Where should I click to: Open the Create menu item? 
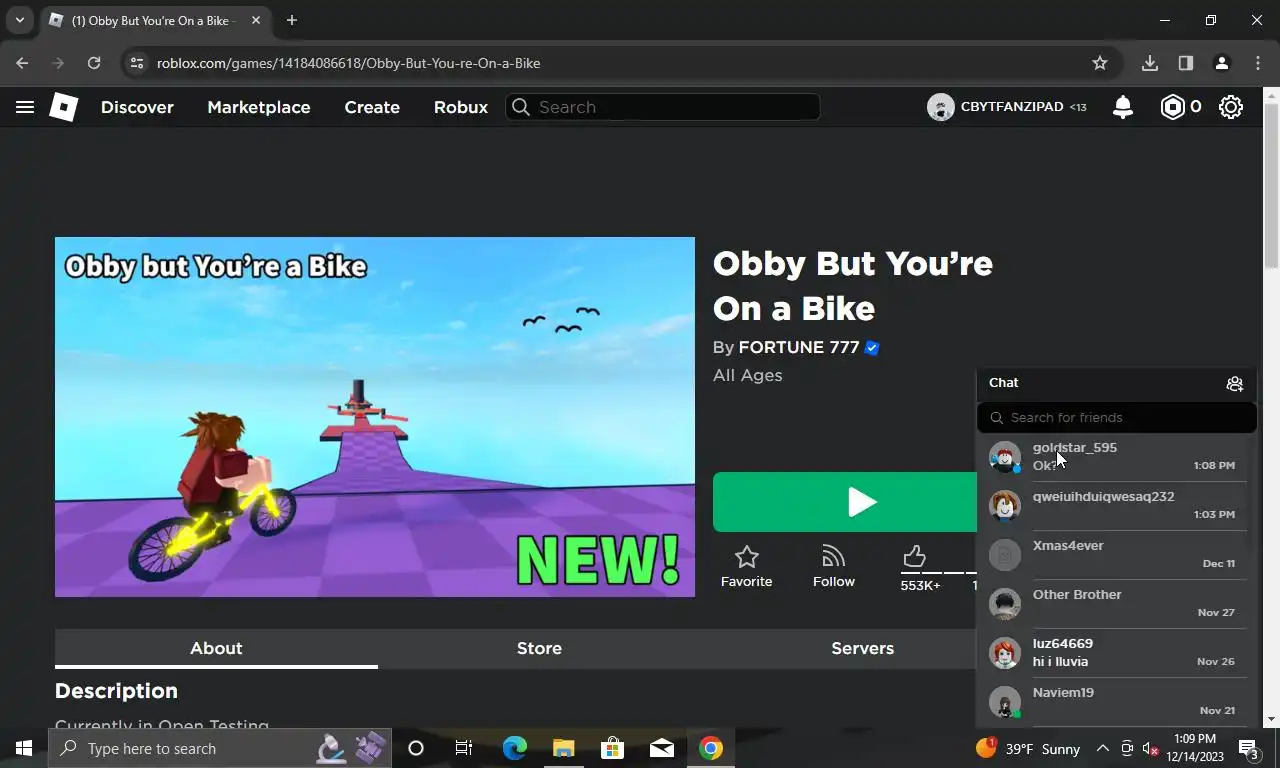click(372, 107)
